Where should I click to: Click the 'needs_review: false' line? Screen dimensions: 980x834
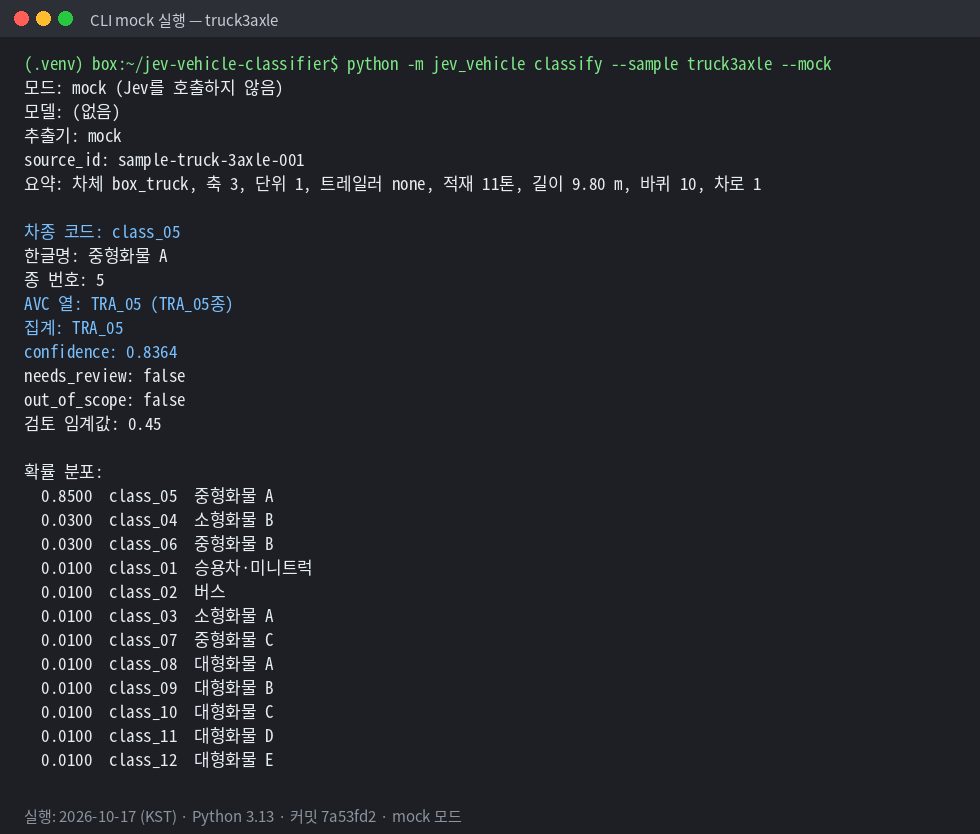pos(104,376)
